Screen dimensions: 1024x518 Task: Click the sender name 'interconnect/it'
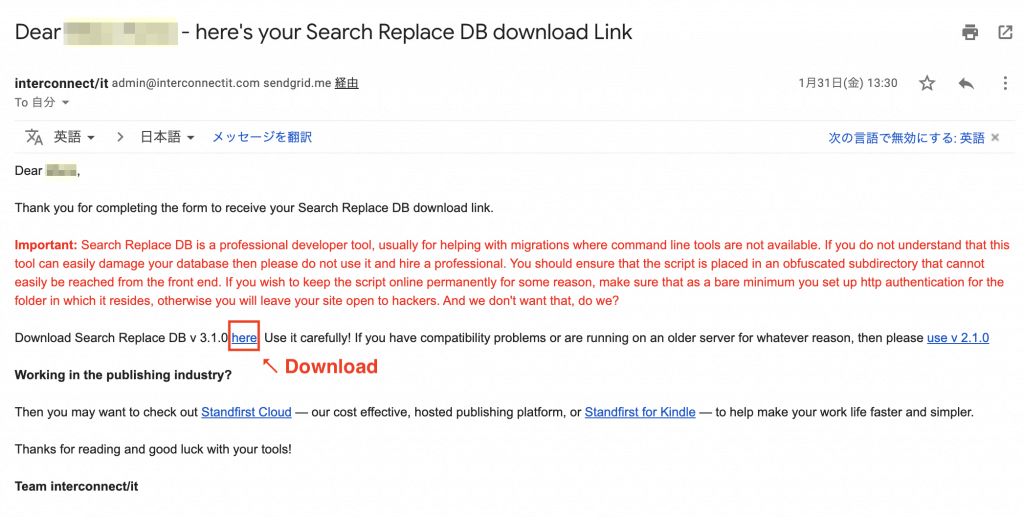61,83
